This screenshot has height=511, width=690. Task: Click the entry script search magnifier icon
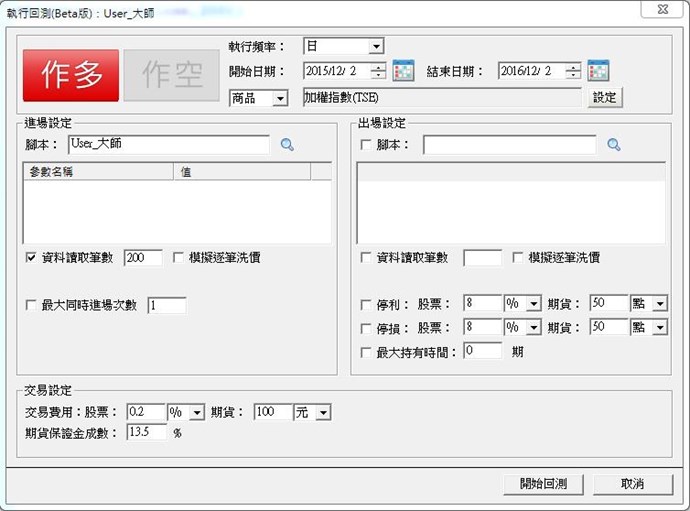point(287,145)
